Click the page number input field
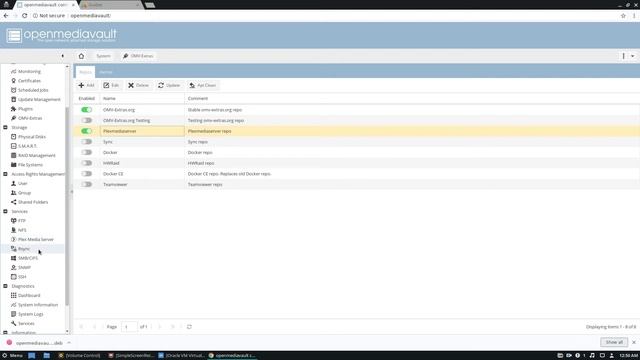 pyautogui.click(x=129, y=327)
